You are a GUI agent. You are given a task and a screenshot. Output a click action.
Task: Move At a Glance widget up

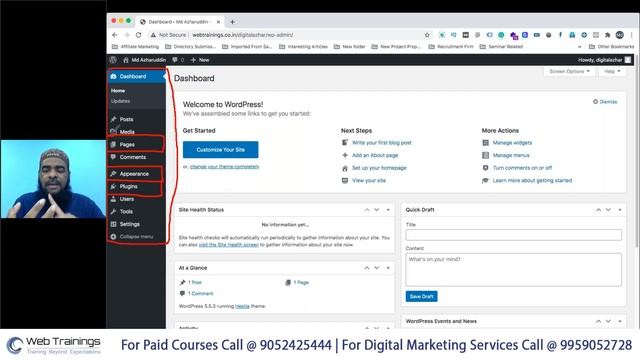coord(367,268)
